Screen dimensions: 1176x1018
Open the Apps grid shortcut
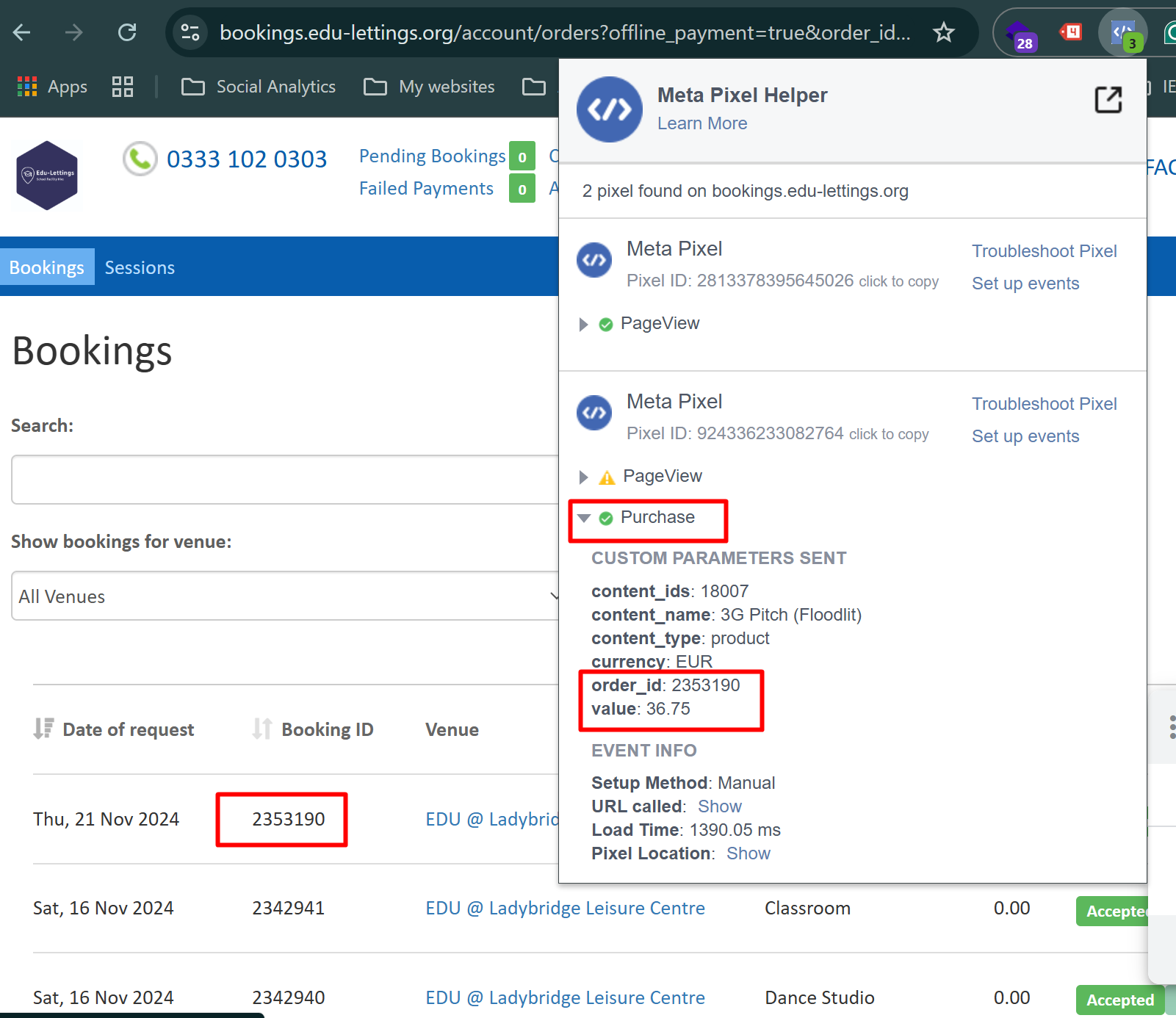[x=52, y=87]
